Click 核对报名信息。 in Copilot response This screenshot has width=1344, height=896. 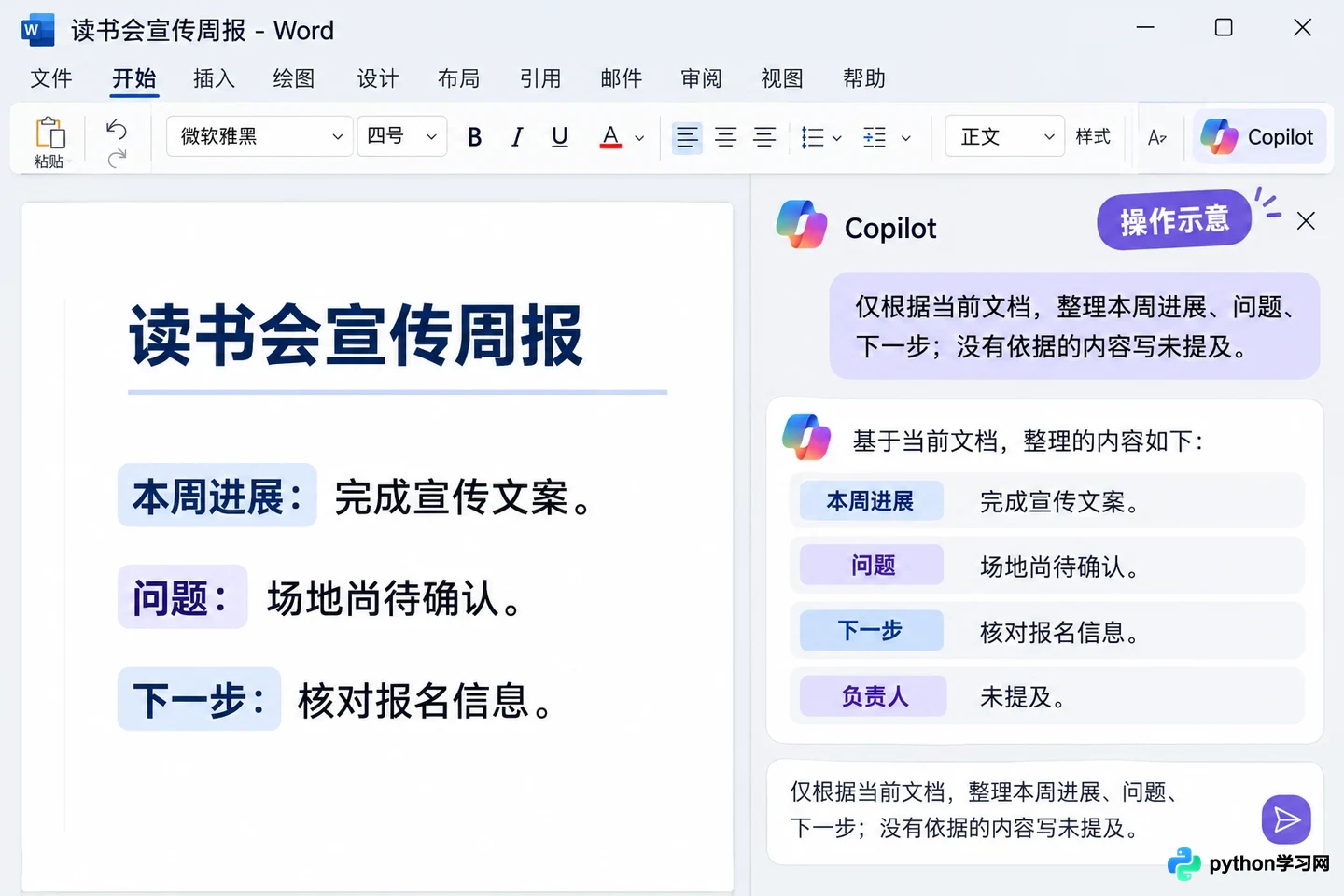pos(1059,633)
